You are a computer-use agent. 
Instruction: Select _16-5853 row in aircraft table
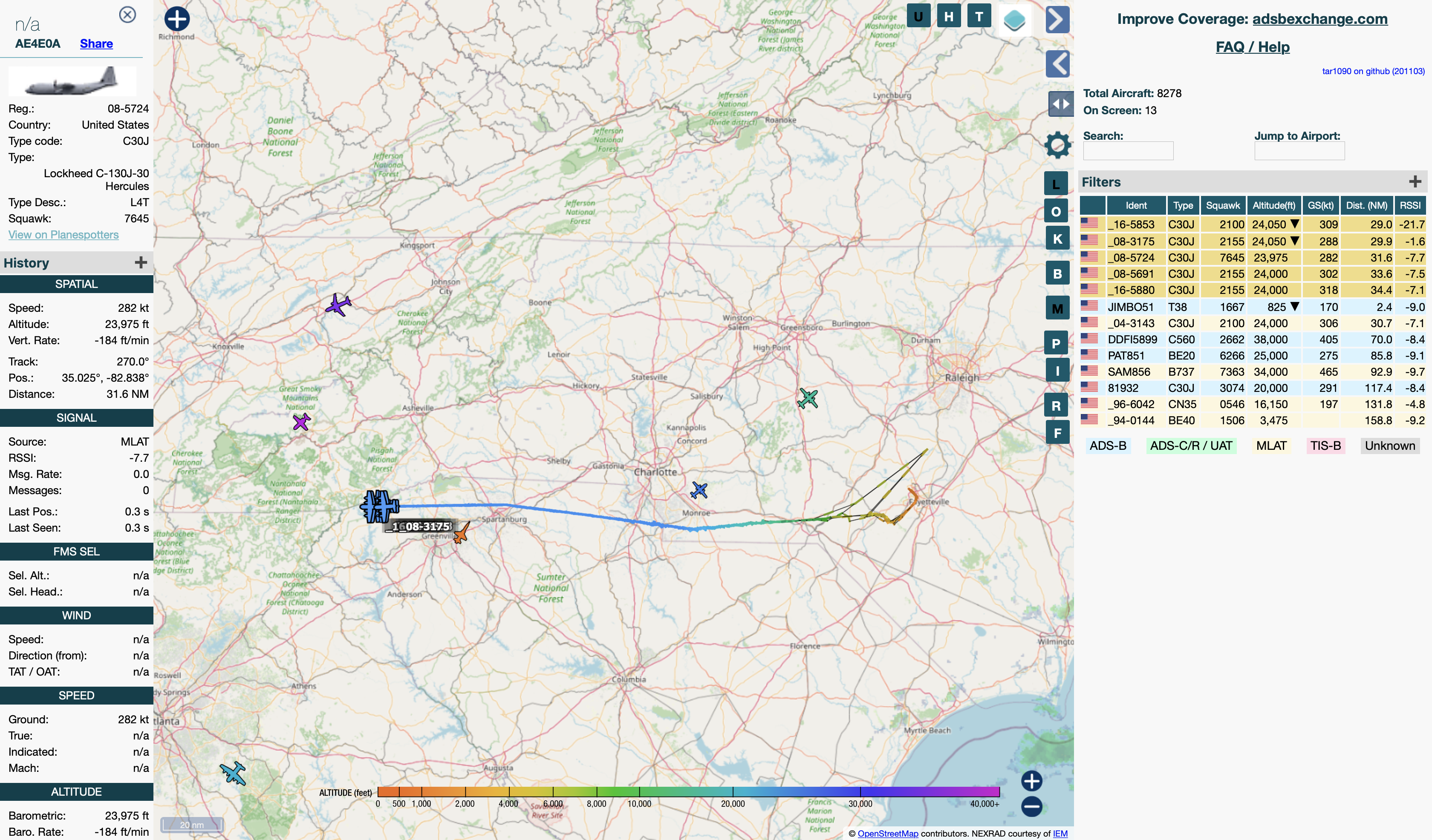point(1253,224)
